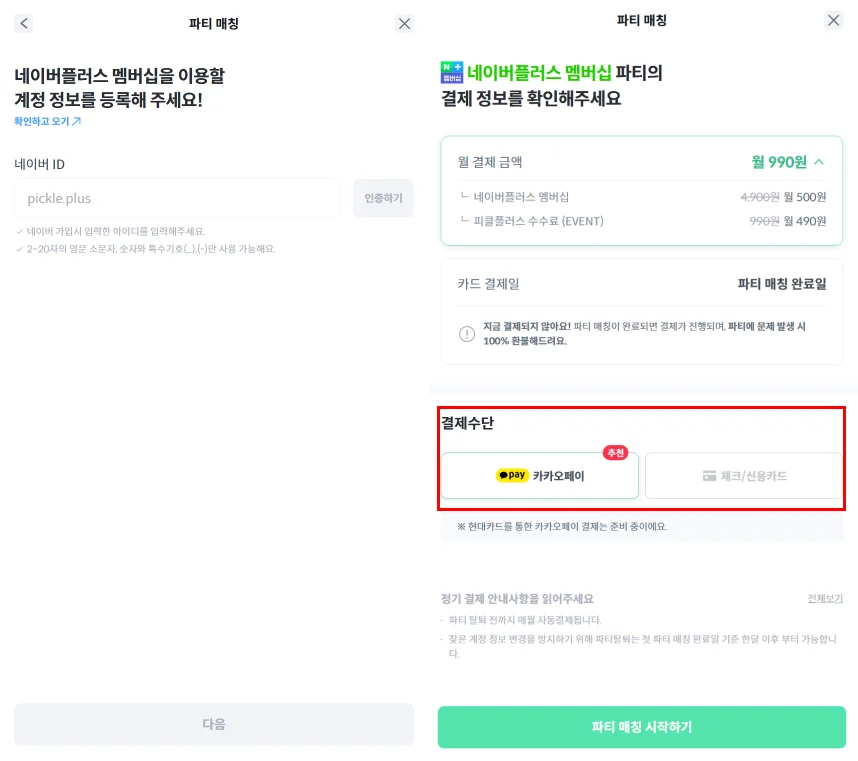Click the Naver Plus membership logo icon
The image size is (858, 761).
coord(452,72)
